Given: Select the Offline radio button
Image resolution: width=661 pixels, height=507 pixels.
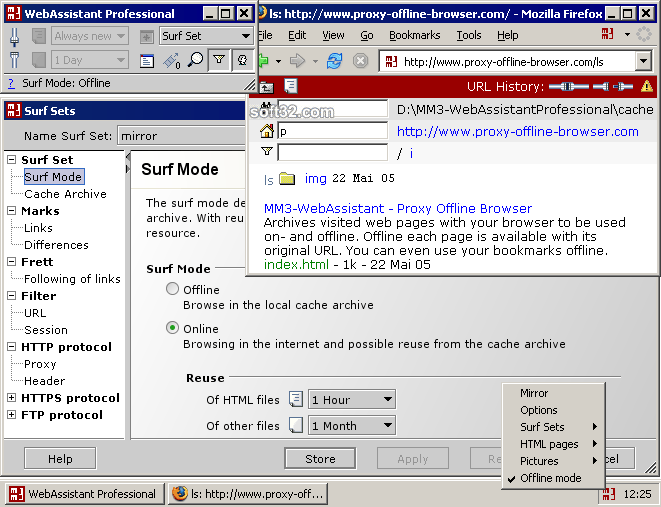Looking at the screenshot, I should (172, 289).
